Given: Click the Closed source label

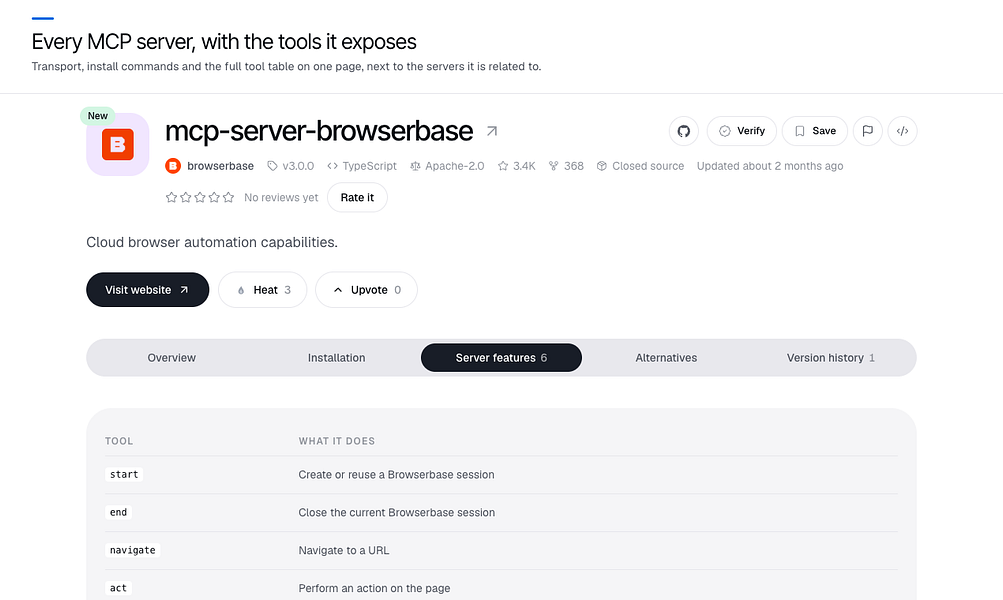Looking at the screenshot, I should [x=640, y=166].
